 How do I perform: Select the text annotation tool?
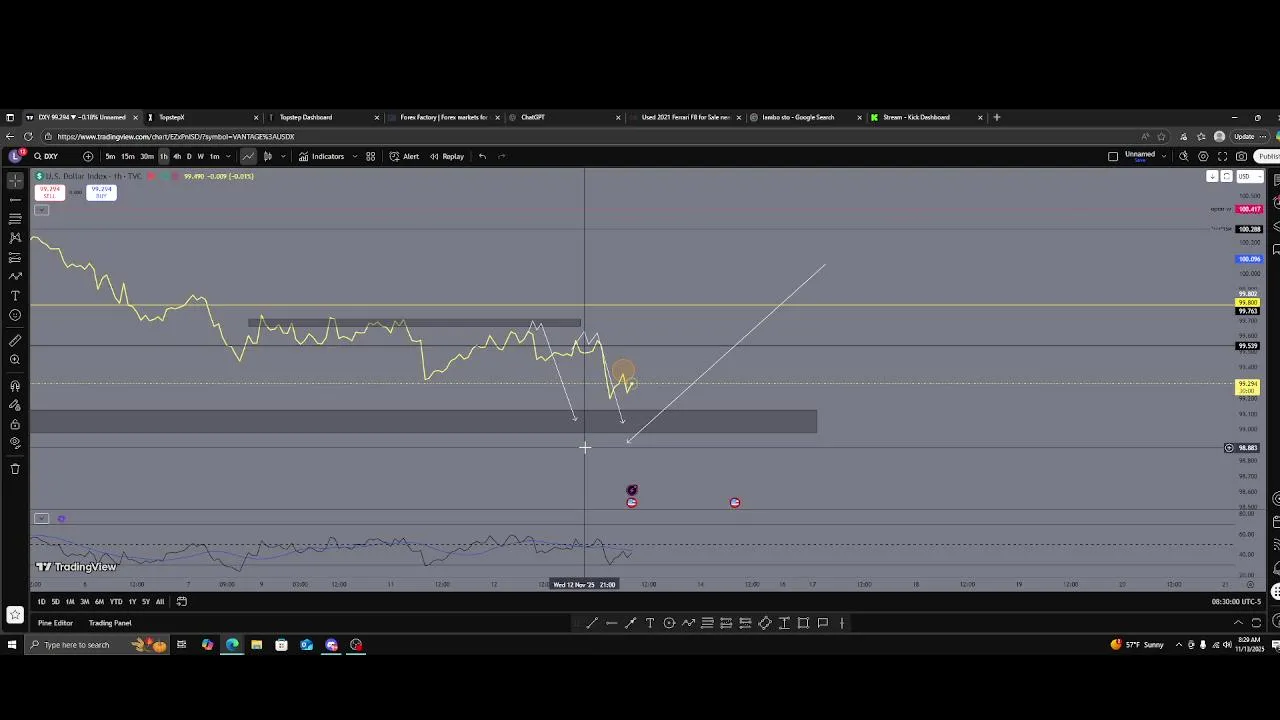coord(15,296)
